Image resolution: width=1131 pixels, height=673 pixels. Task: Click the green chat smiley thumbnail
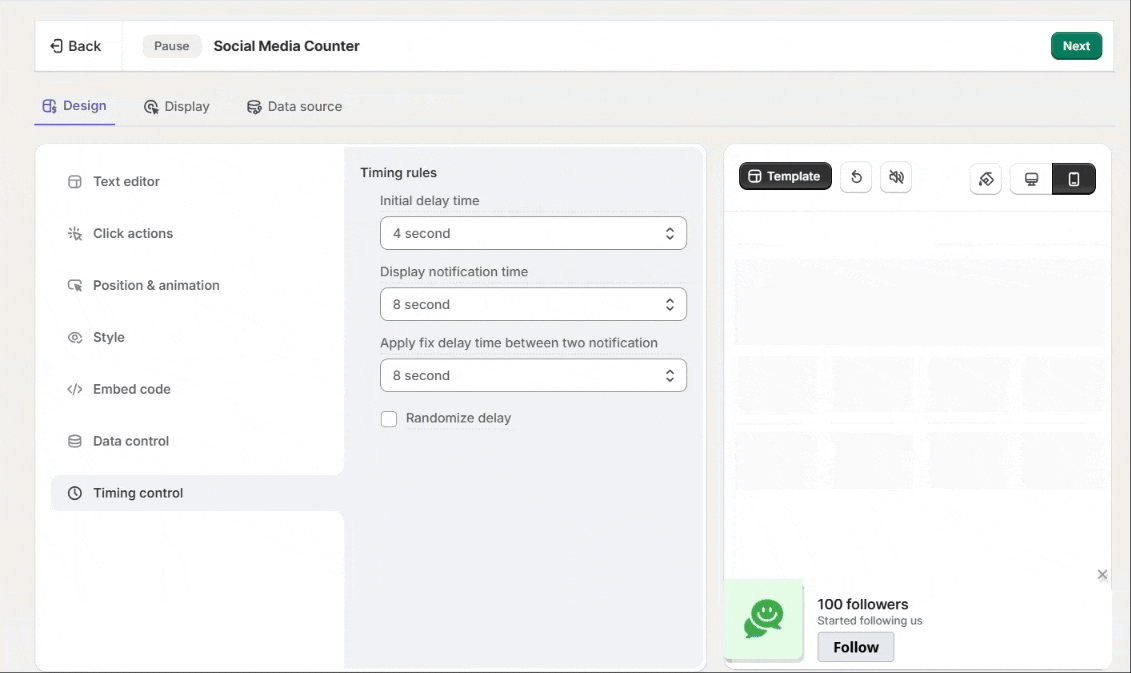point(764,619)
